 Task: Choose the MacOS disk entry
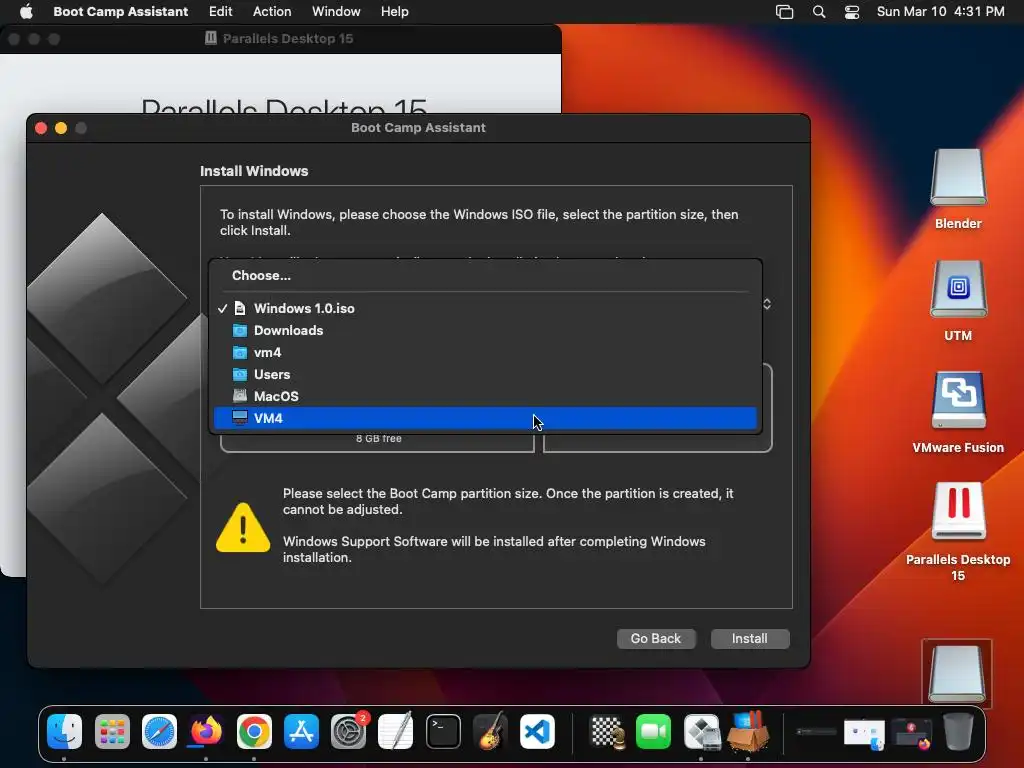[485, 396]
